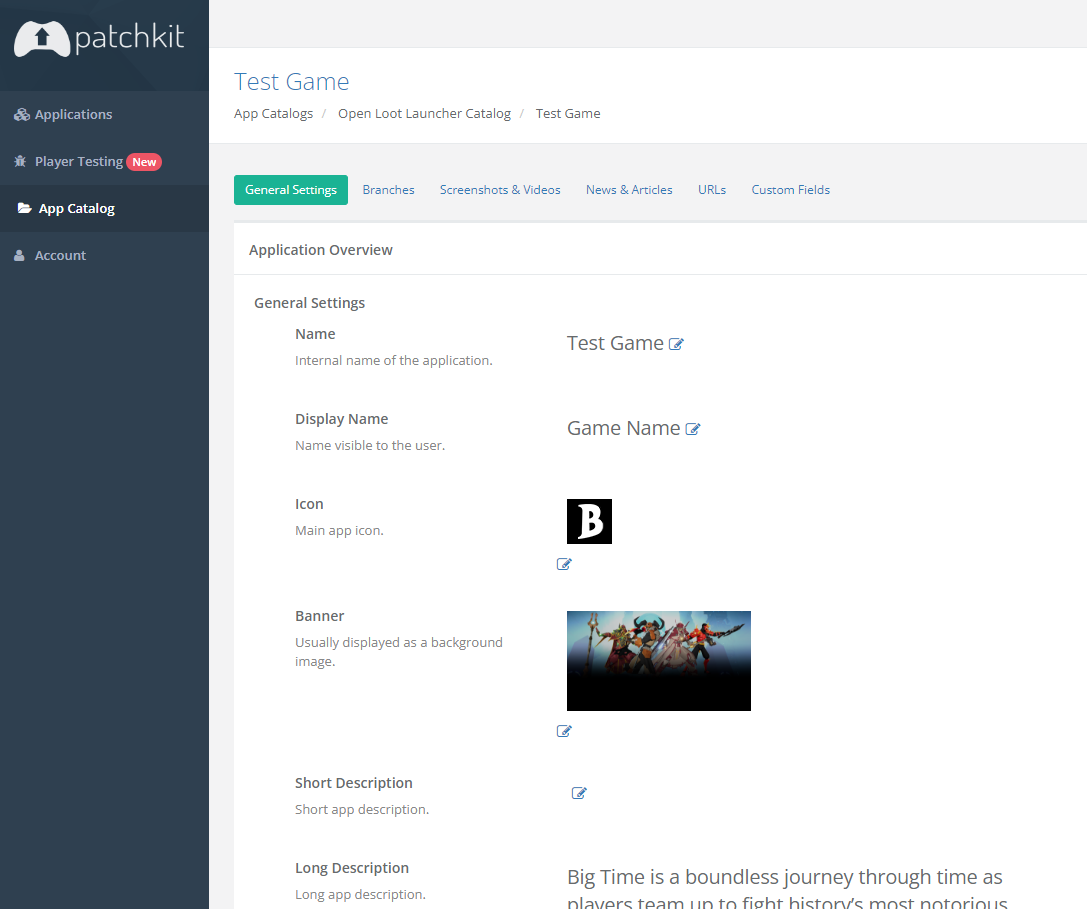Switch to the Custom Fields tab
1087x909 pixels.
[790, 190]
